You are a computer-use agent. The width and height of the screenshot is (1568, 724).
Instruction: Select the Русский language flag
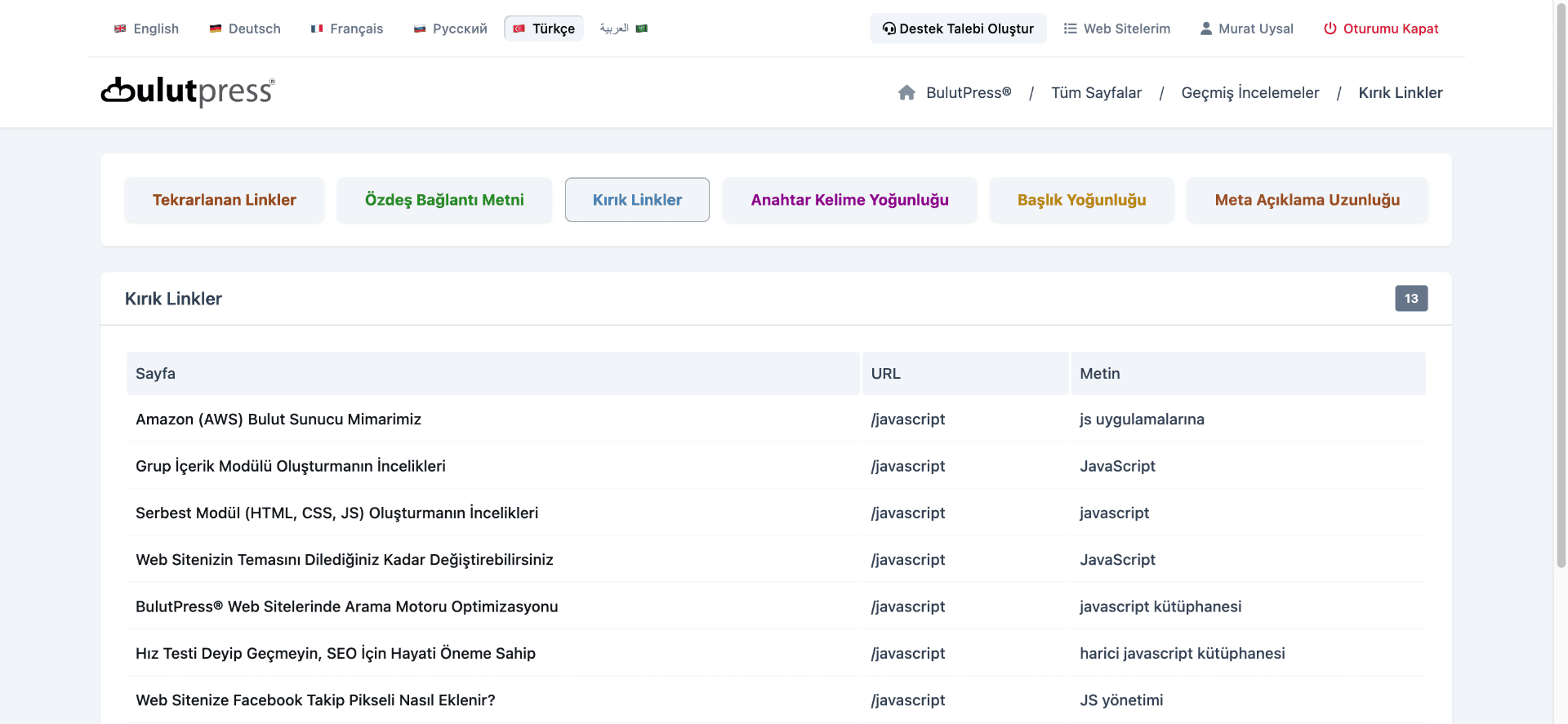(x=420, y=29)
